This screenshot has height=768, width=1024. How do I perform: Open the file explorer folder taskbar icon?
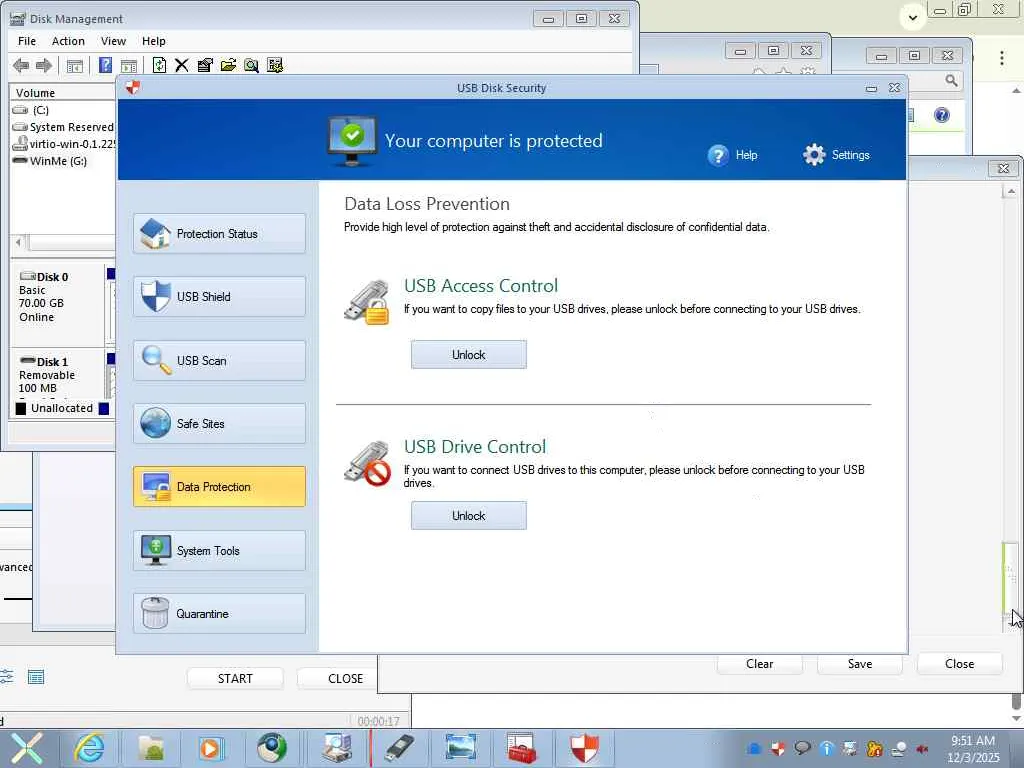[151, 748]
